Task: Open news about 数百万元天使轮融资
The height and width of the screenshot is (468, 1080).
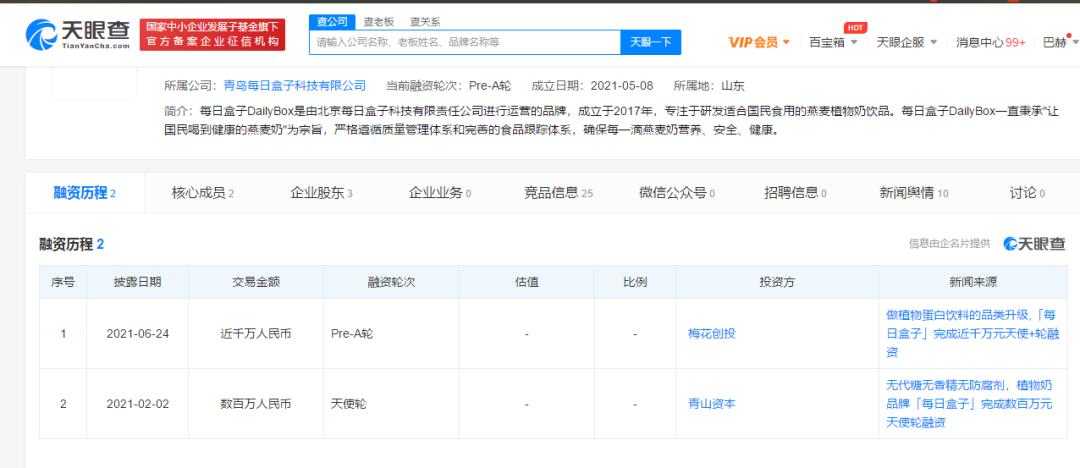Action: tap(971, 404)
